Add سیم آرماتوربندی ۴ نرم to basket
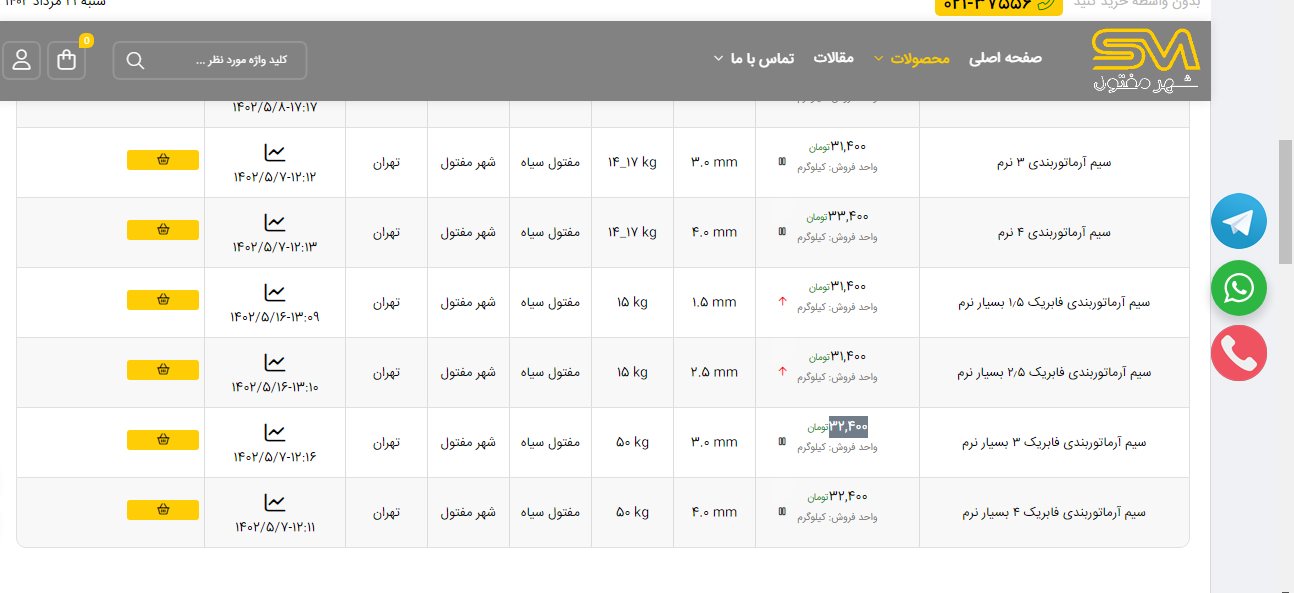Viewport: 1294px width, 593px height. pyautogui.click(x=163, y=230)
